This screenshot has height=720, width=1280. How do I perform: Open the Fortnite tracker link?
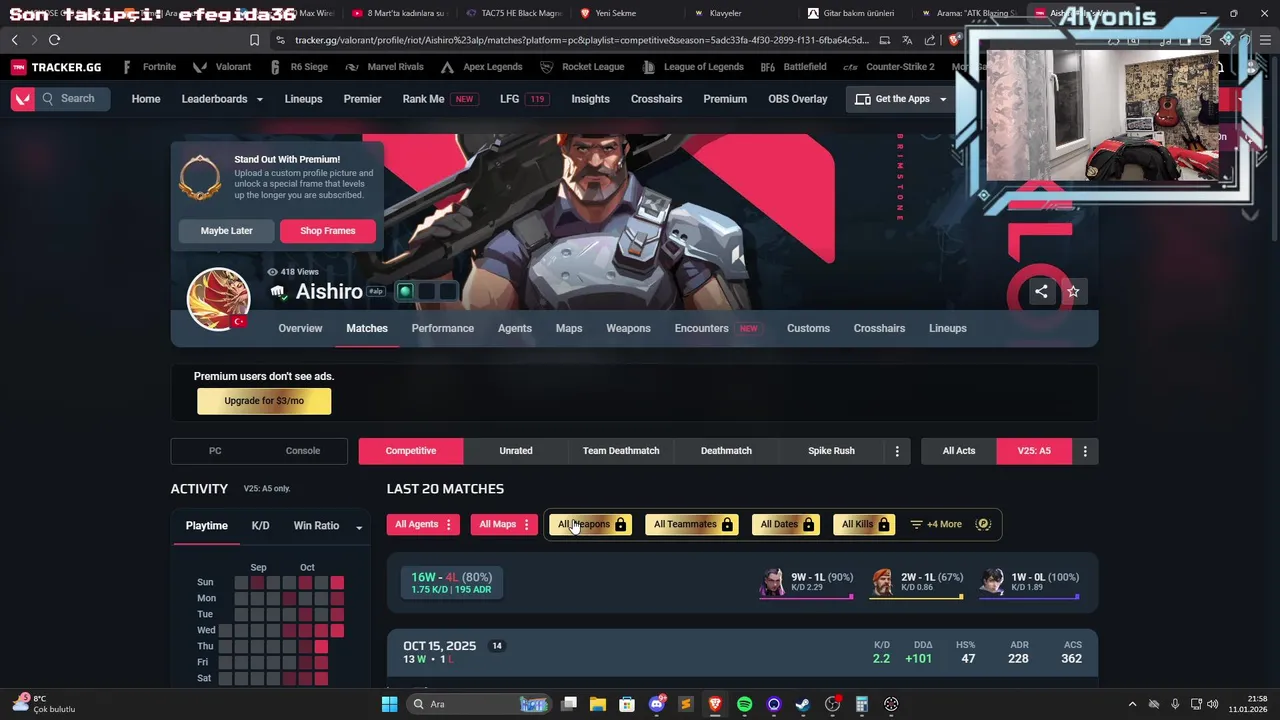point(149,67)
